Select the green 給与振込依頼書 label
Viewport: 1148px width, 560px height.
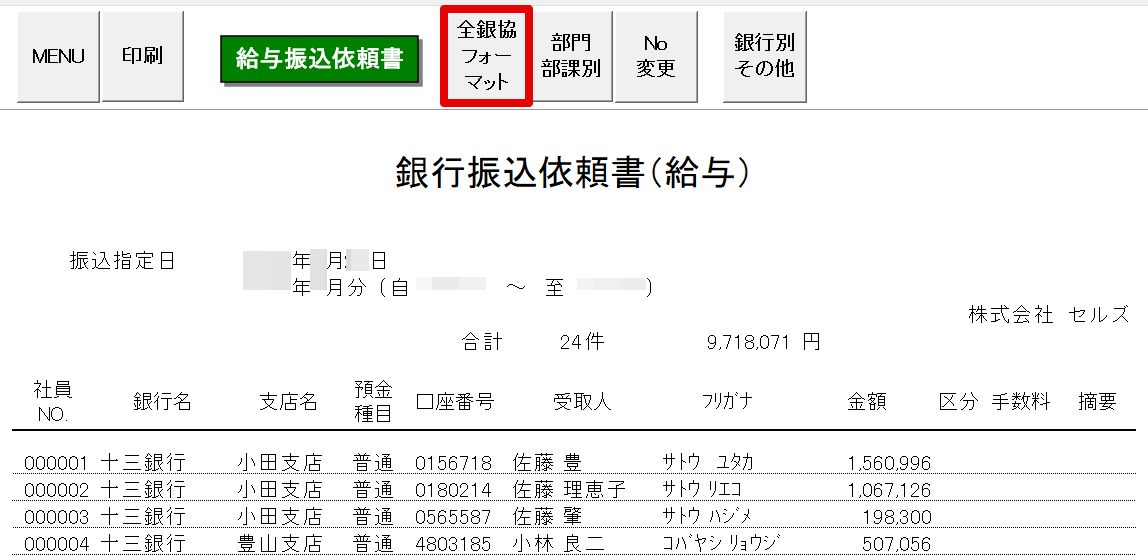319,59
